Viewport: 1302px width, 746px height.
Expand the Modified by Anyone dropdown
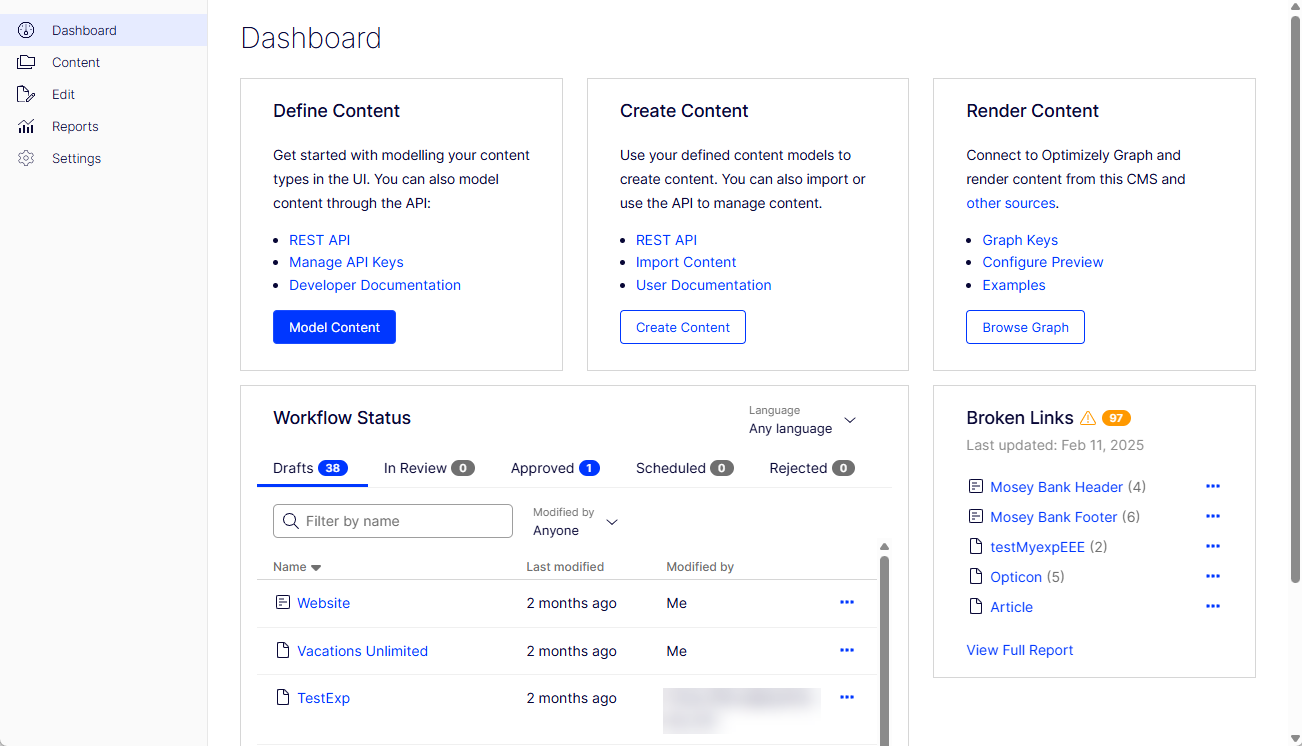pos(576,521)
